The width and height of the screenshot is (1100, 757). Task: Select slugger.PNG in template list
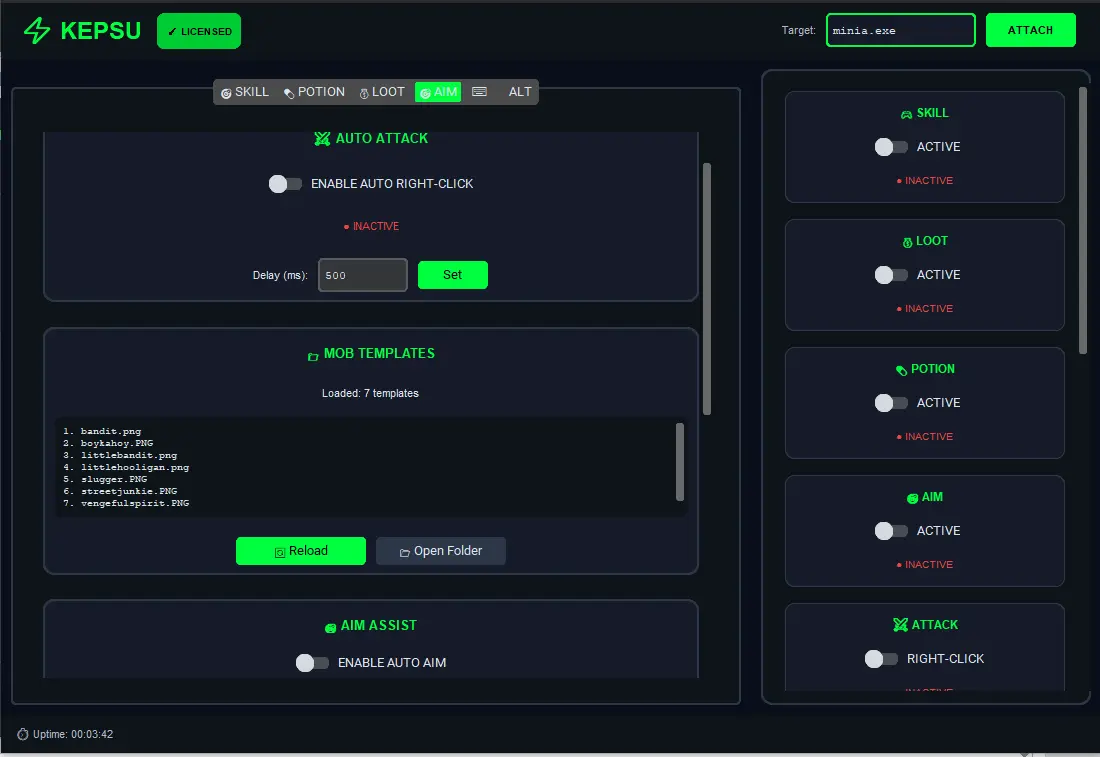tap(105, 479)
